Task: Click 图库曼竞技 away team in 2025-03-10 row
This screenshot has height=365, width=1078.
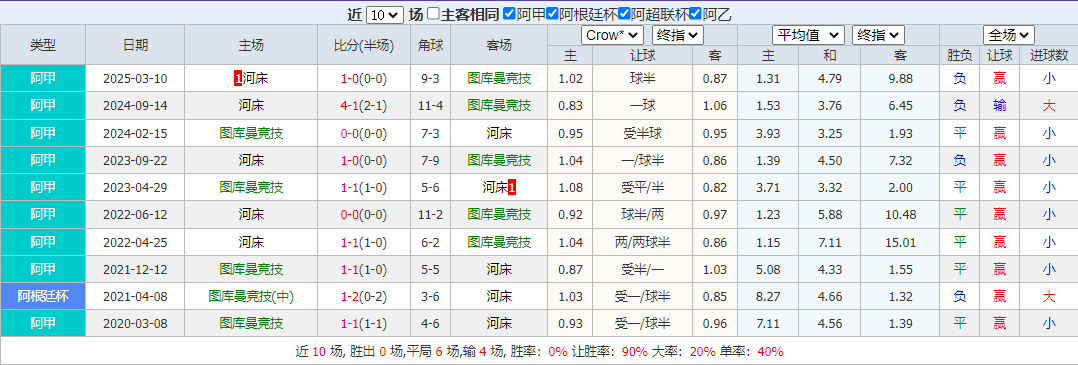Action: [x=499, y=79]
